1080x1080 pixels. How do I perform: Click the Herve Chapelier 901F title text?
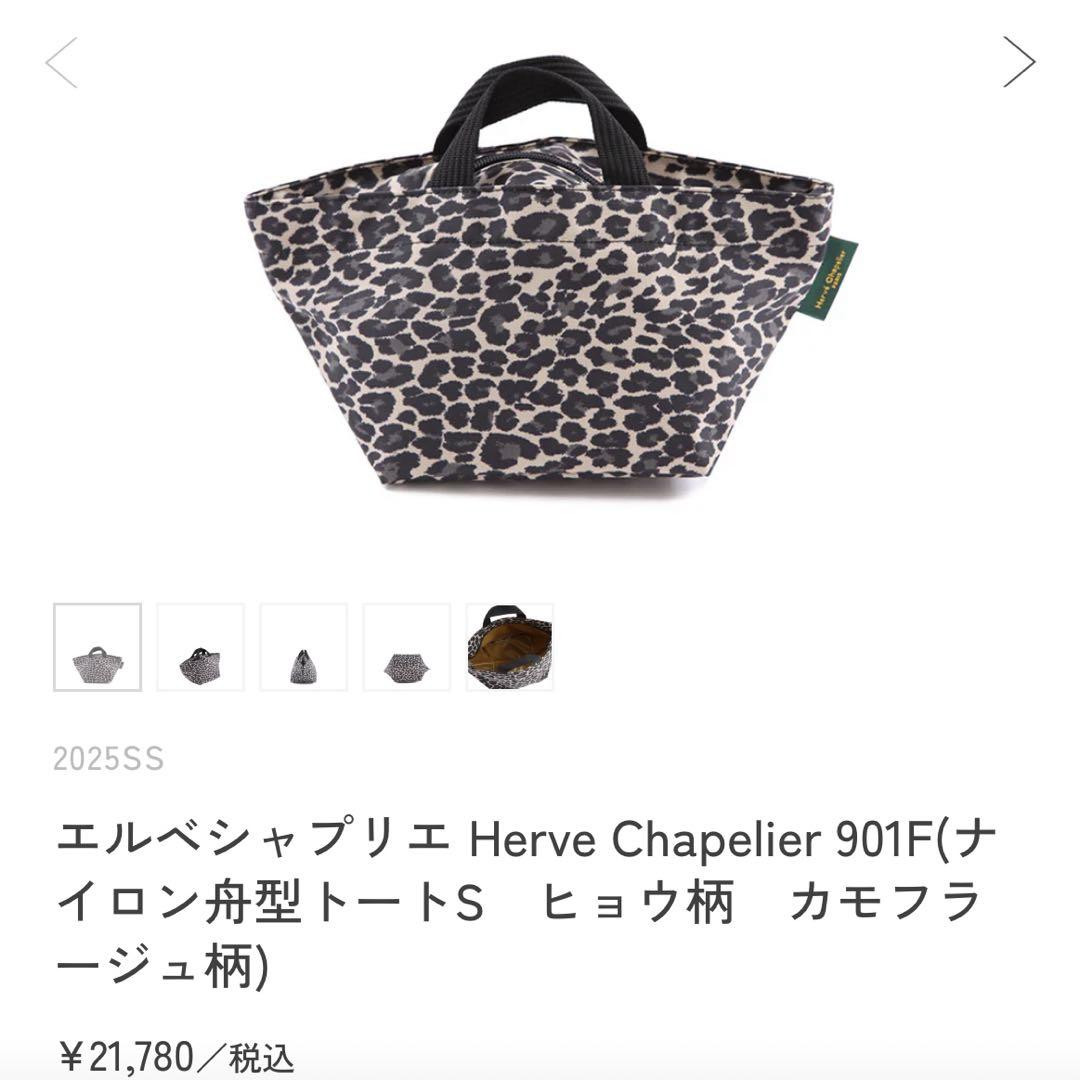coord(701,839)
